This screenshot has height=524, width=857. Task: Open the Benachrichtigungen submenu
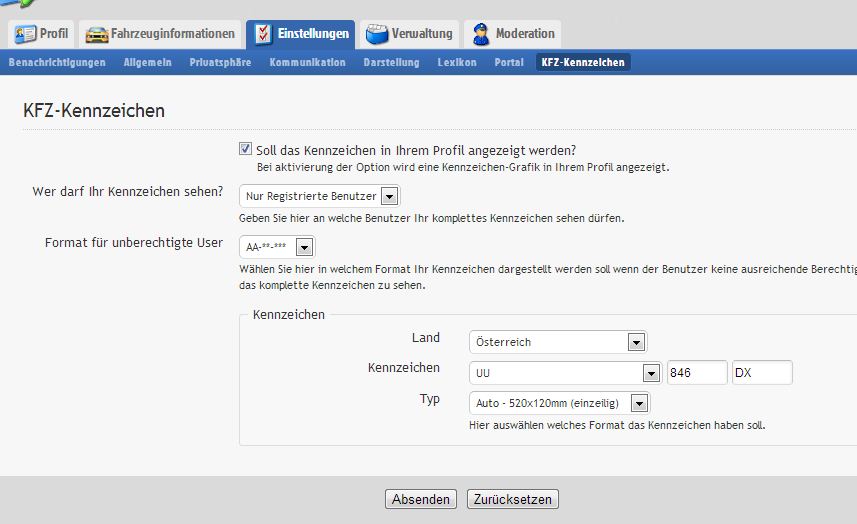pos(57,62)
